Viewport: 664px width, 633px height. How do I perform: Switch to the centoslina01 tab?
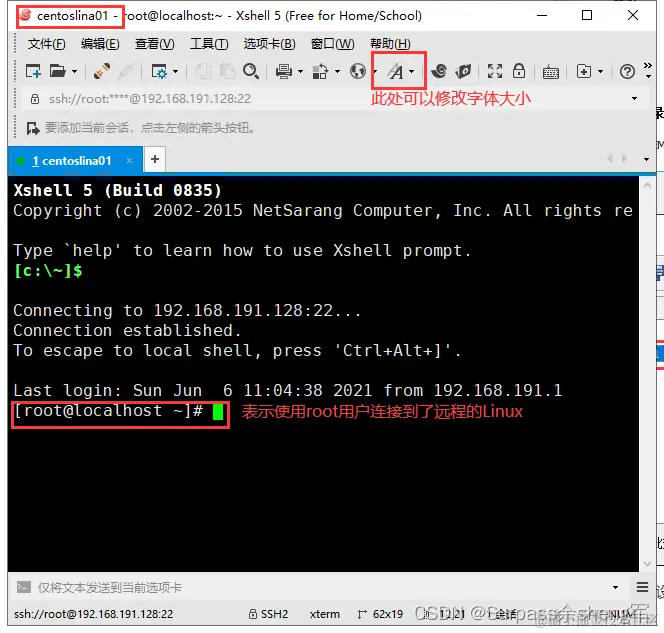tap(71, 161)
